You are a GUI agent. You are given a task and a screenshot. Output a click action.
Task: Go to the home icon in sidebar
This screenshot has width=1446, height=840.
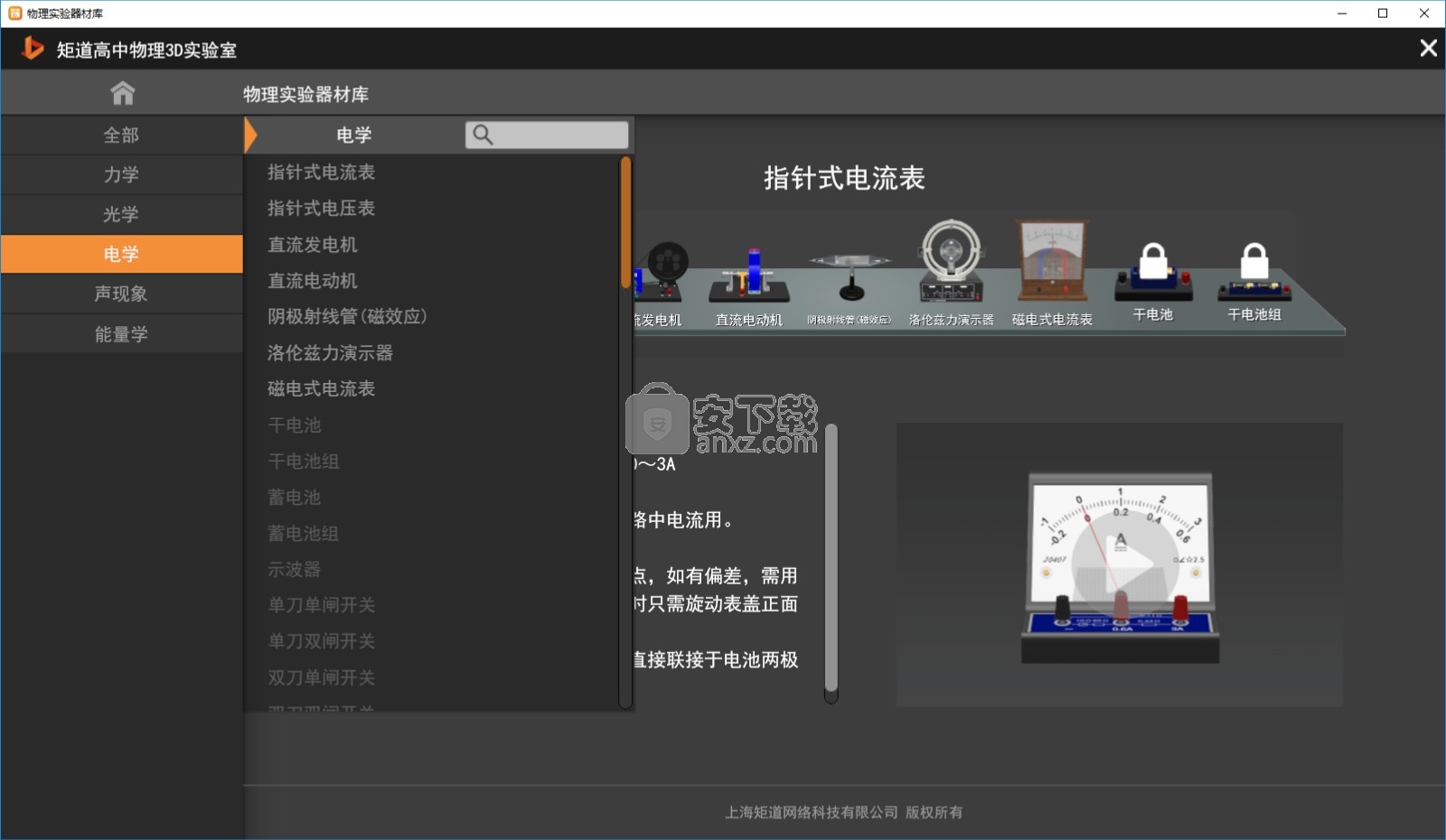(x=122, y=93)
